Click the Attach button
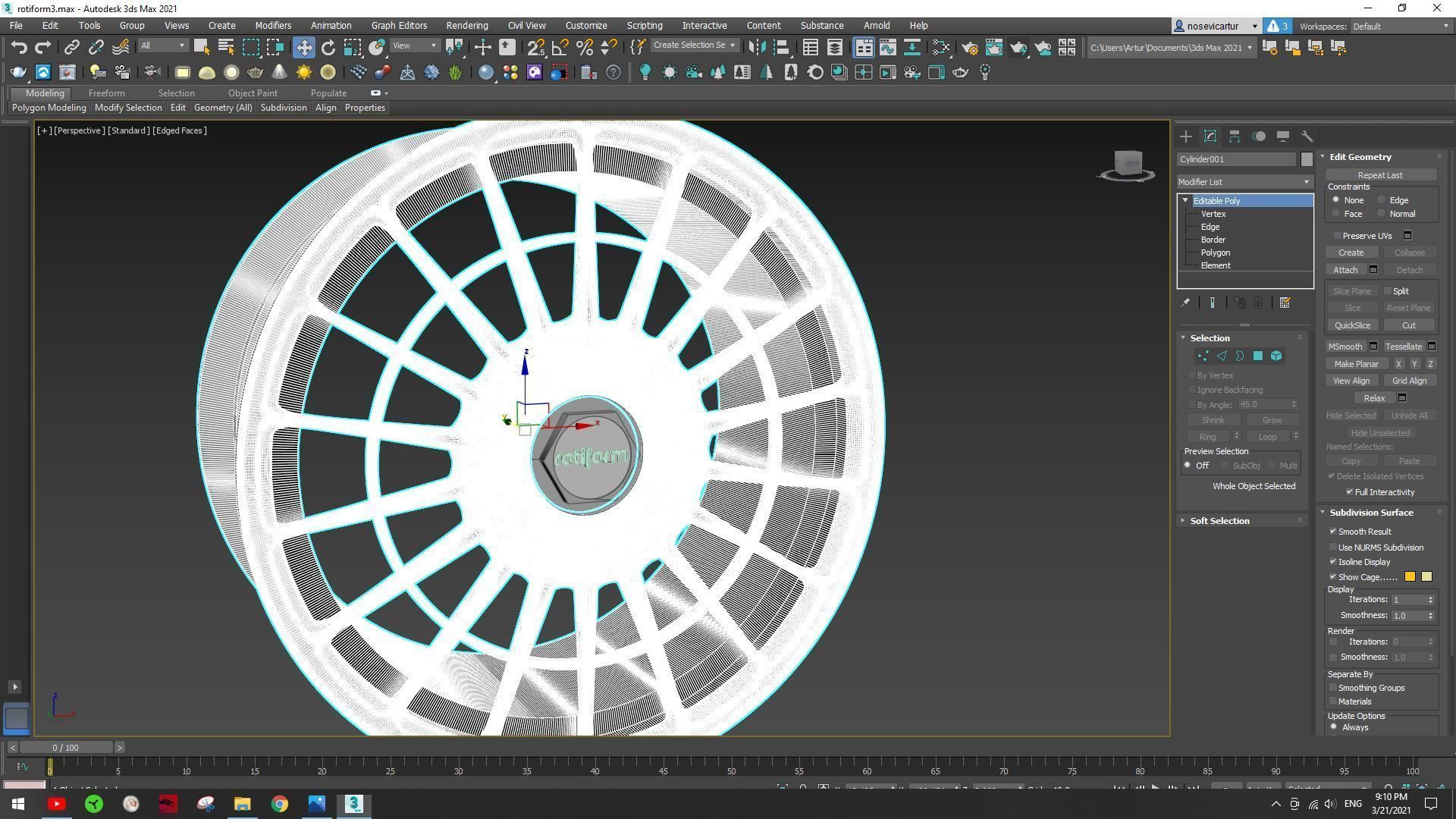This screenshot has height=819, width=1456. [x=1345, y=269]
